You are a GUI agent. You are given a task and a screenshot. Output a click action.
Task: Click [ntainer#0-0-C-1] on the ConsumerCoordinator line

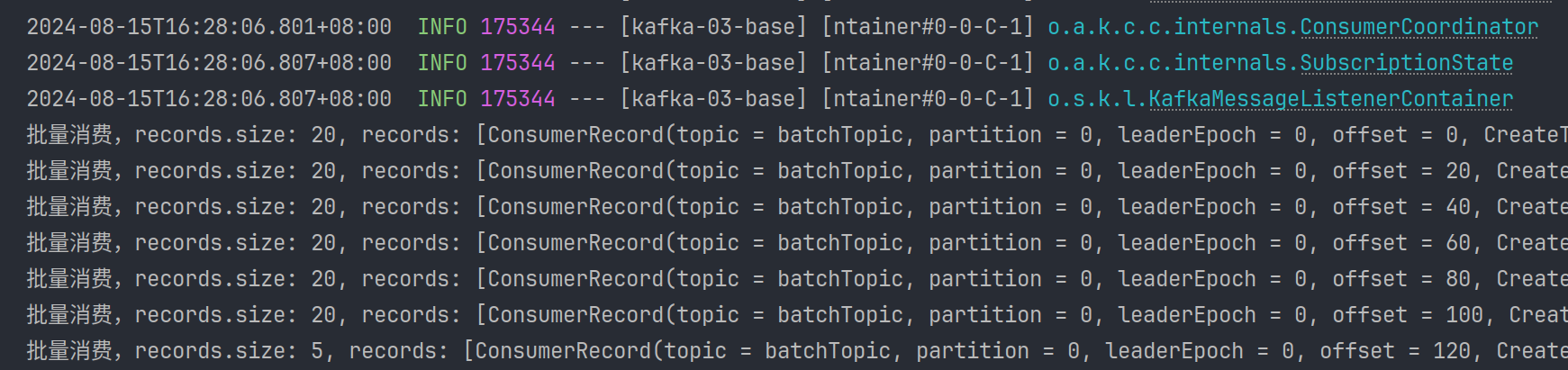click(928, 27)
